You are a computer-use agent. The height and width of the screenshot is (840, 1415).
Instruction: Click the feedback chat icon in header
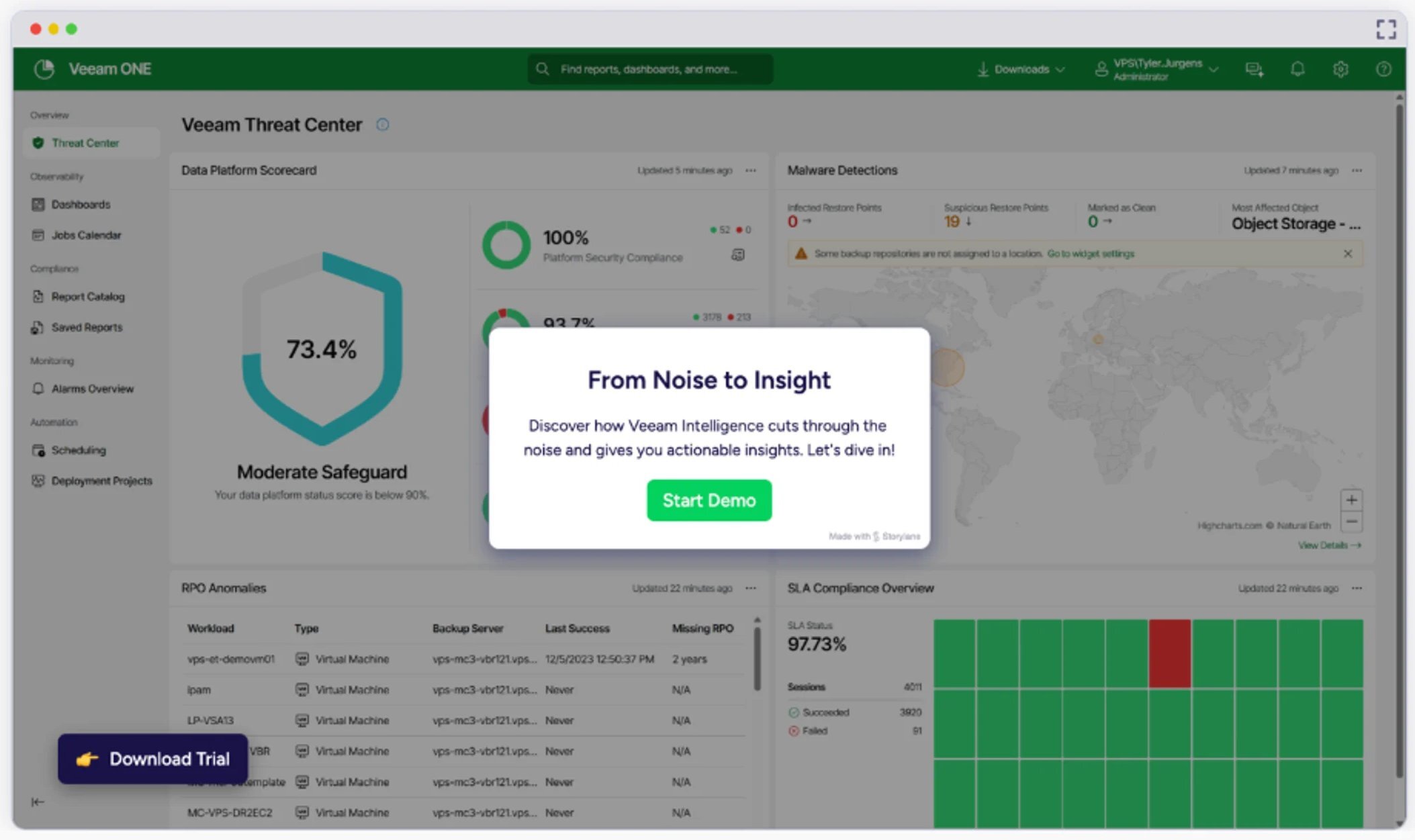point(1254,69)
